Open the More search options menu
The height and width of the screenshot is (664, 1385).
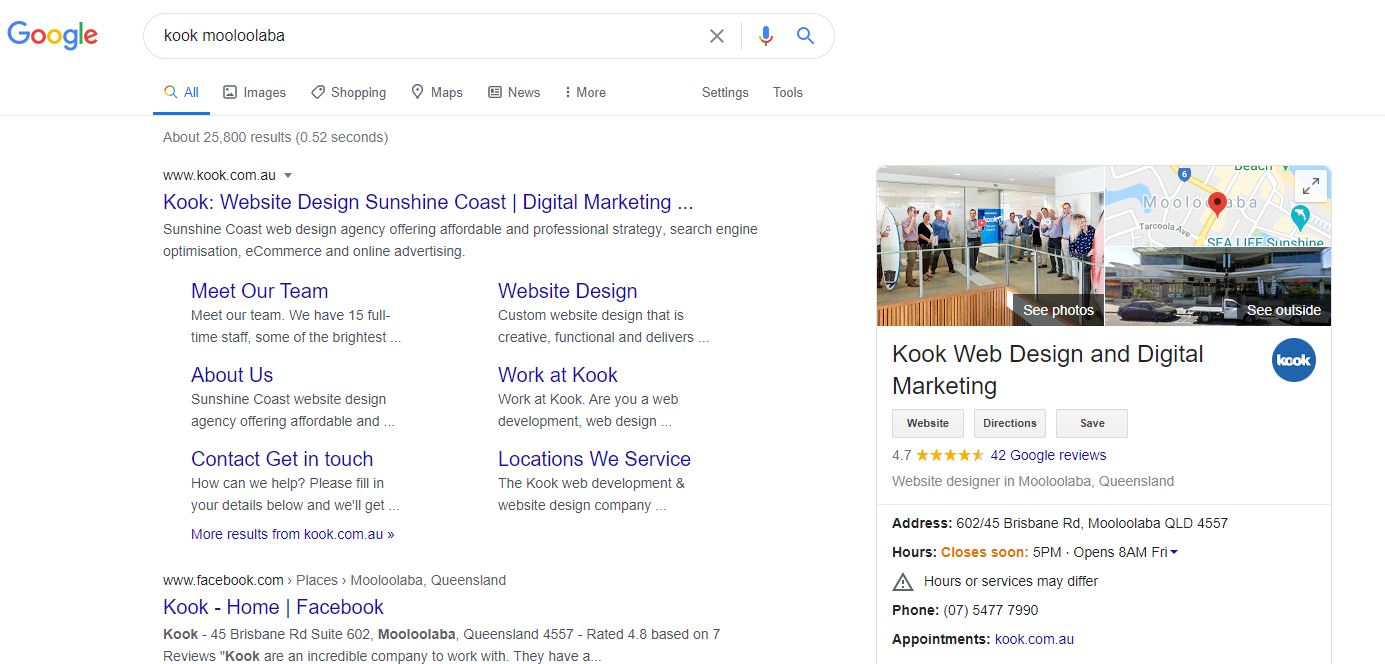point(583,92)
